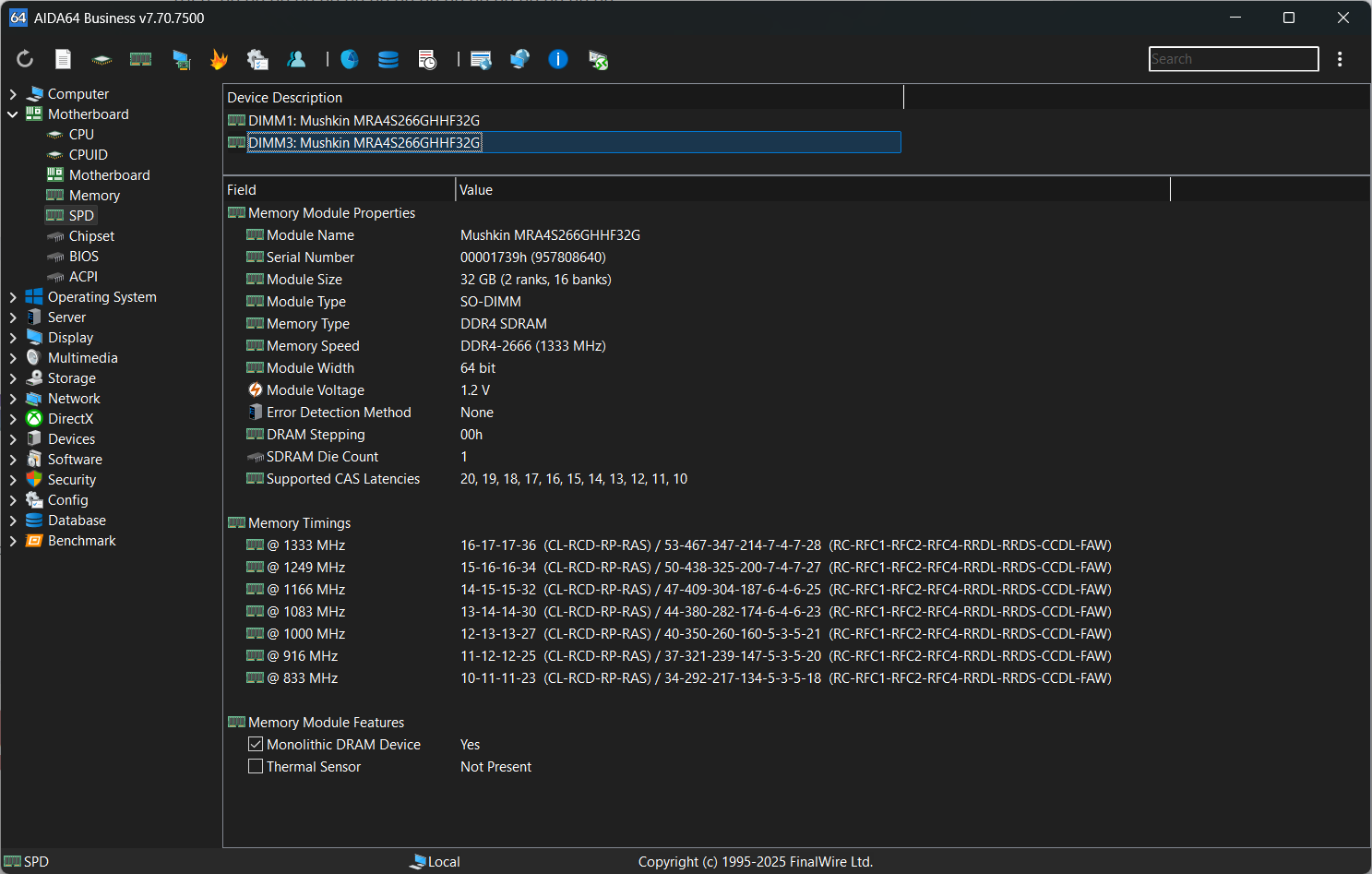Click the Local computer icon in status bar
Image resolution: width=1372 pixels, height=874 pixels.
[x=418, y=861]
